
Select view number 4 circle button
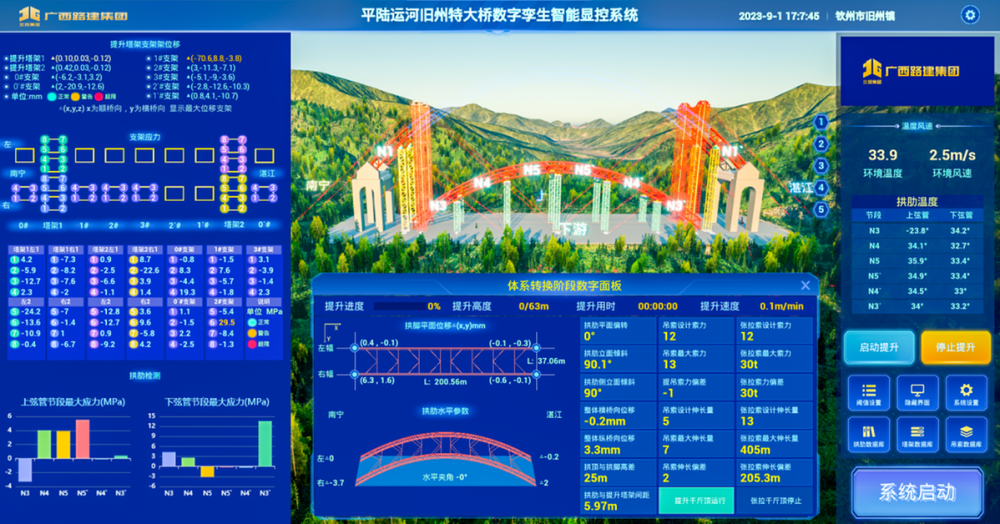click(x=821, y=187)
